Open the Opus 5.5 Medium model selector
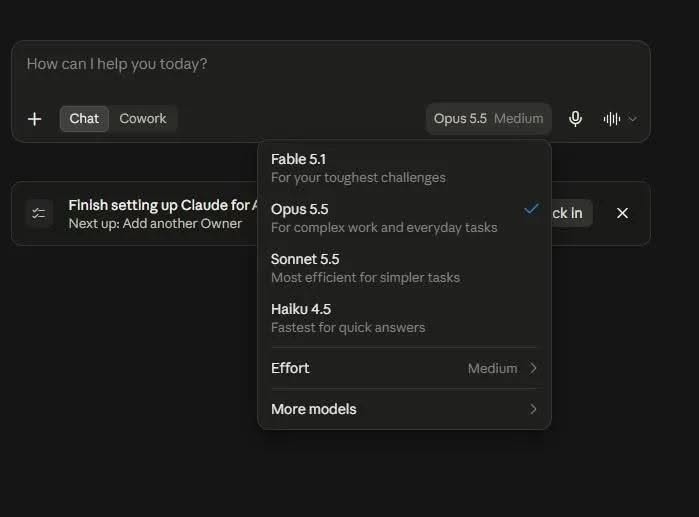The width and height of the screenshot is (699, 517). (x=488, y=119)
